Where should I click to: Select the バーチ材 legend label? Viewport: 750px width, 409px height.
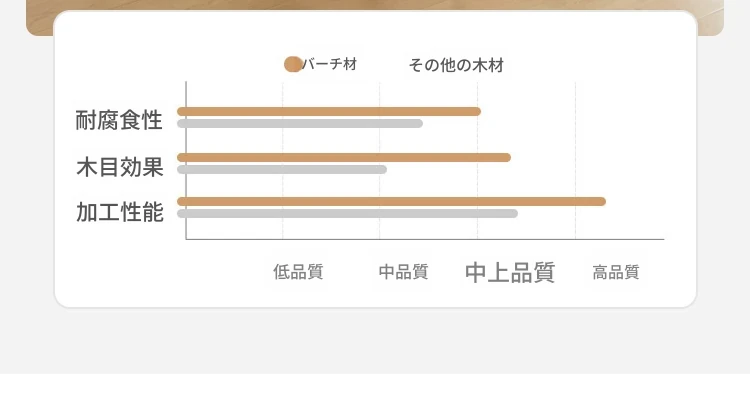(330, 64)
